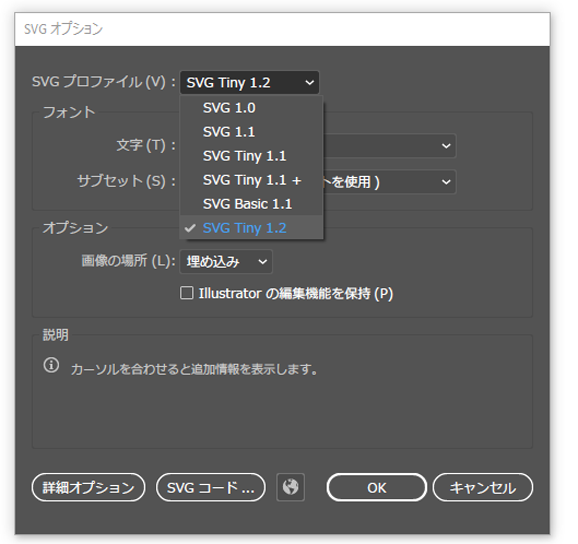Choose SVG 1.1 profile option

pyautogui.click(x=251, y=132)
